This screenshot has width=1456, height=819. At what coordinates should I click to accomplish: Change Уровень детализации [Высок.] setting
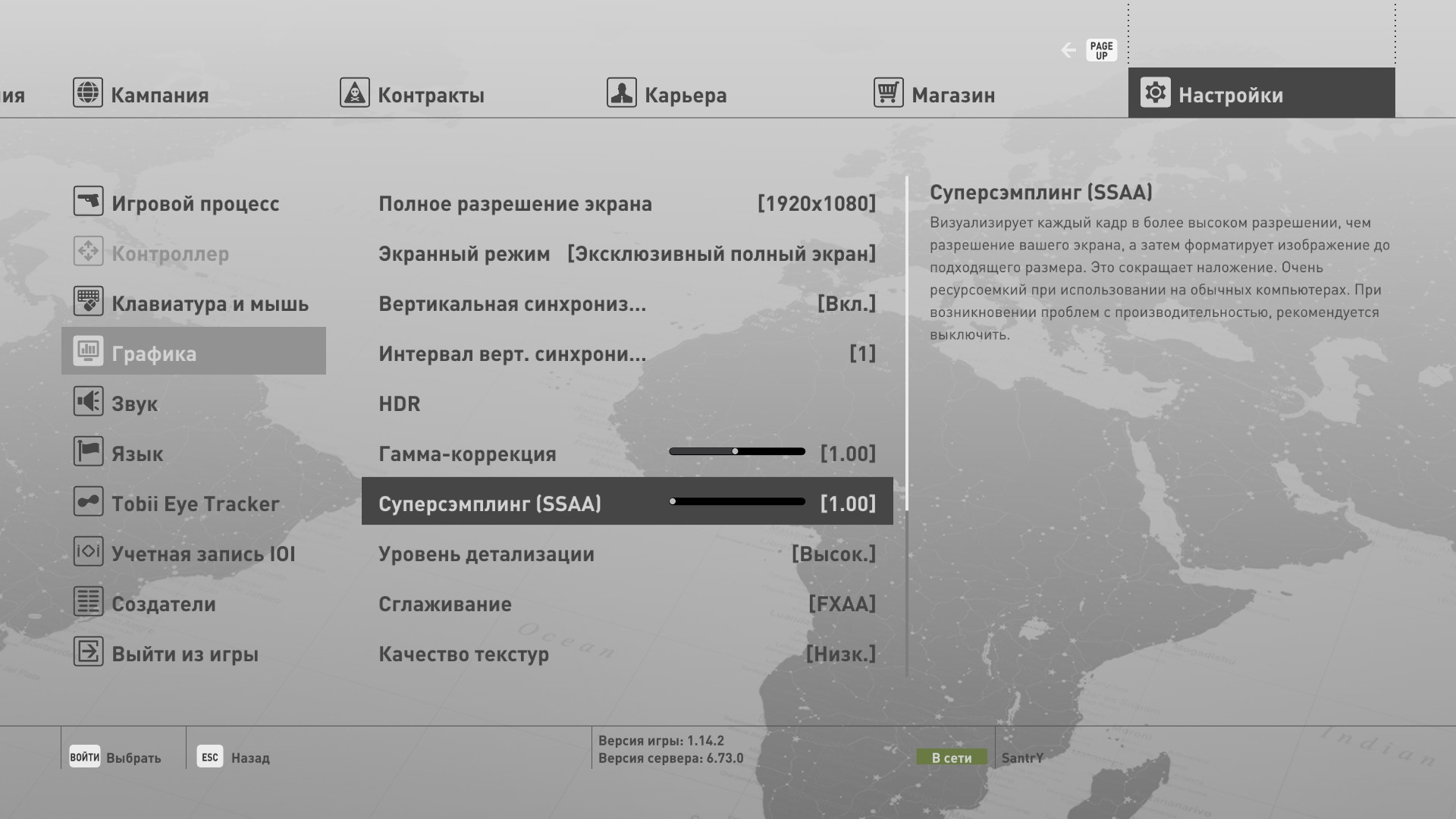[627, 553]
